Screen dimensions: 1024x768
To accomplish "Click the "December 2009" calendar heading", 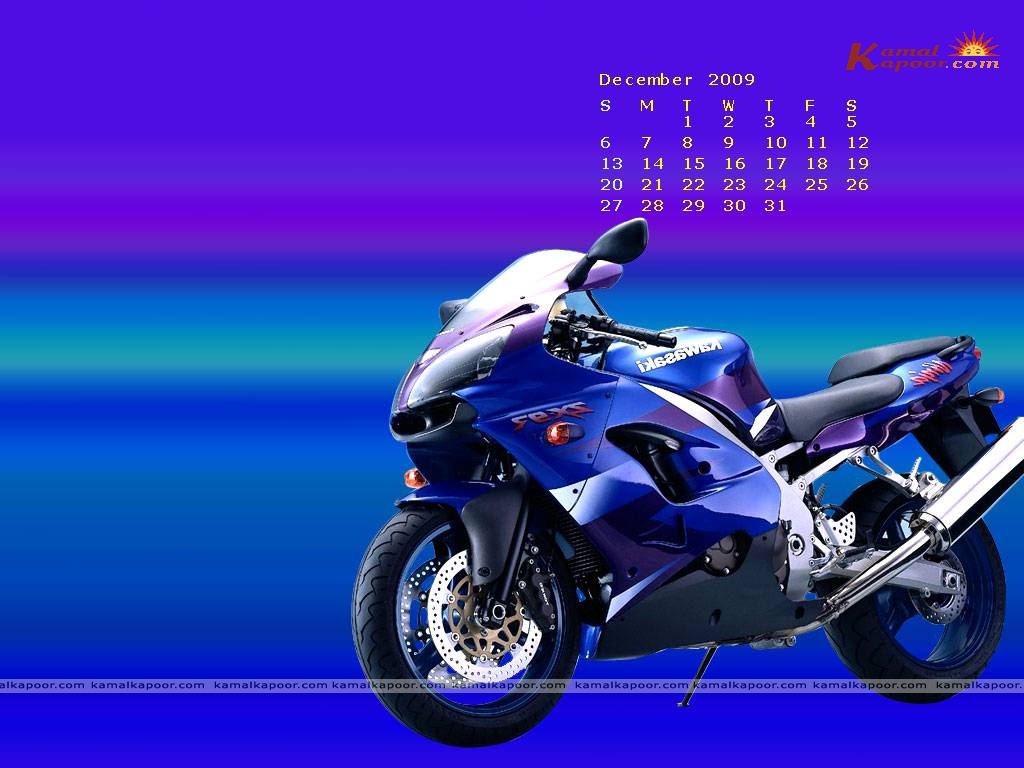I will pyautogui.click(x=677, y=80).
